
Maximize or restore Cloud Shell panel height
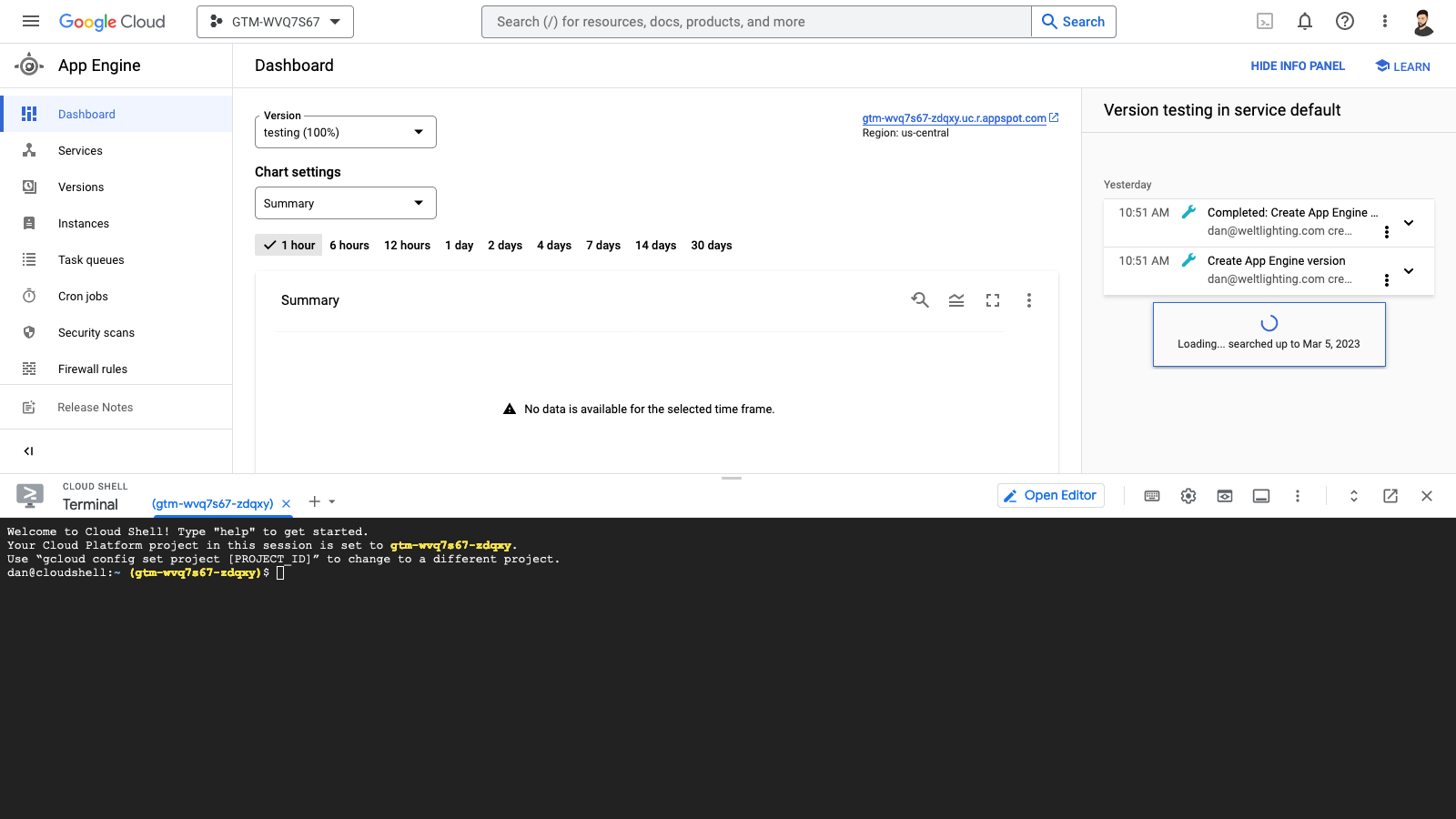(1354, 496)
